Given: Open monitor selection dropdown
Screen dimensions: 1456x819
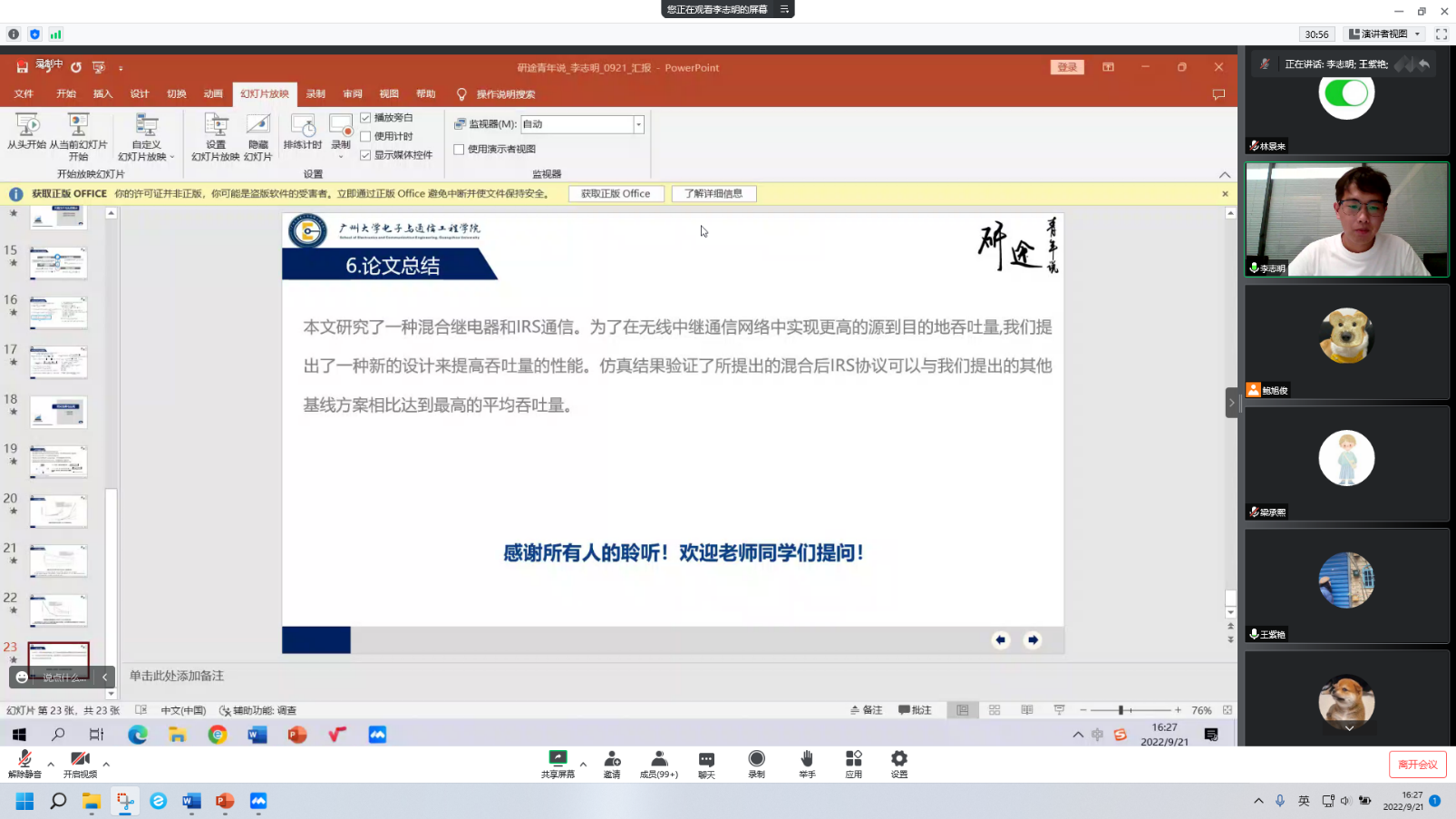Looking at the screenshot, I should coord(638,124).
